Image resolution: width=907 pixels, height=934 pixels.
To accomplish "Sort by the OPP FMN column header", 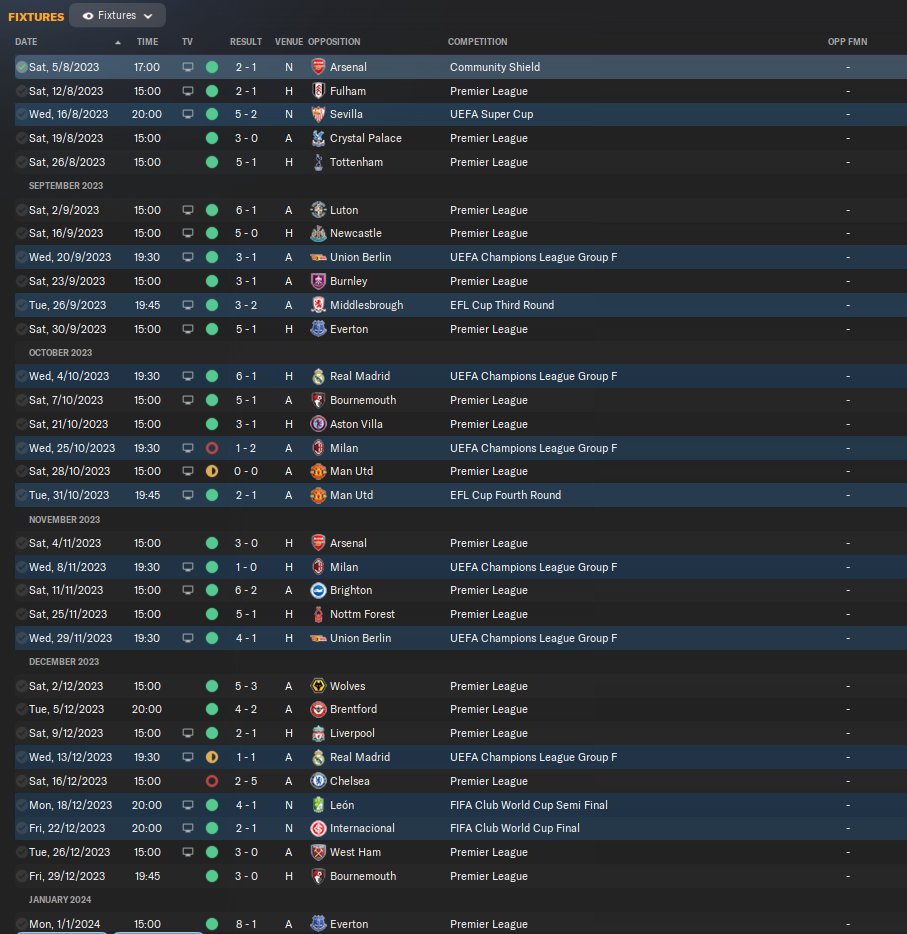I will pos(847,42).
